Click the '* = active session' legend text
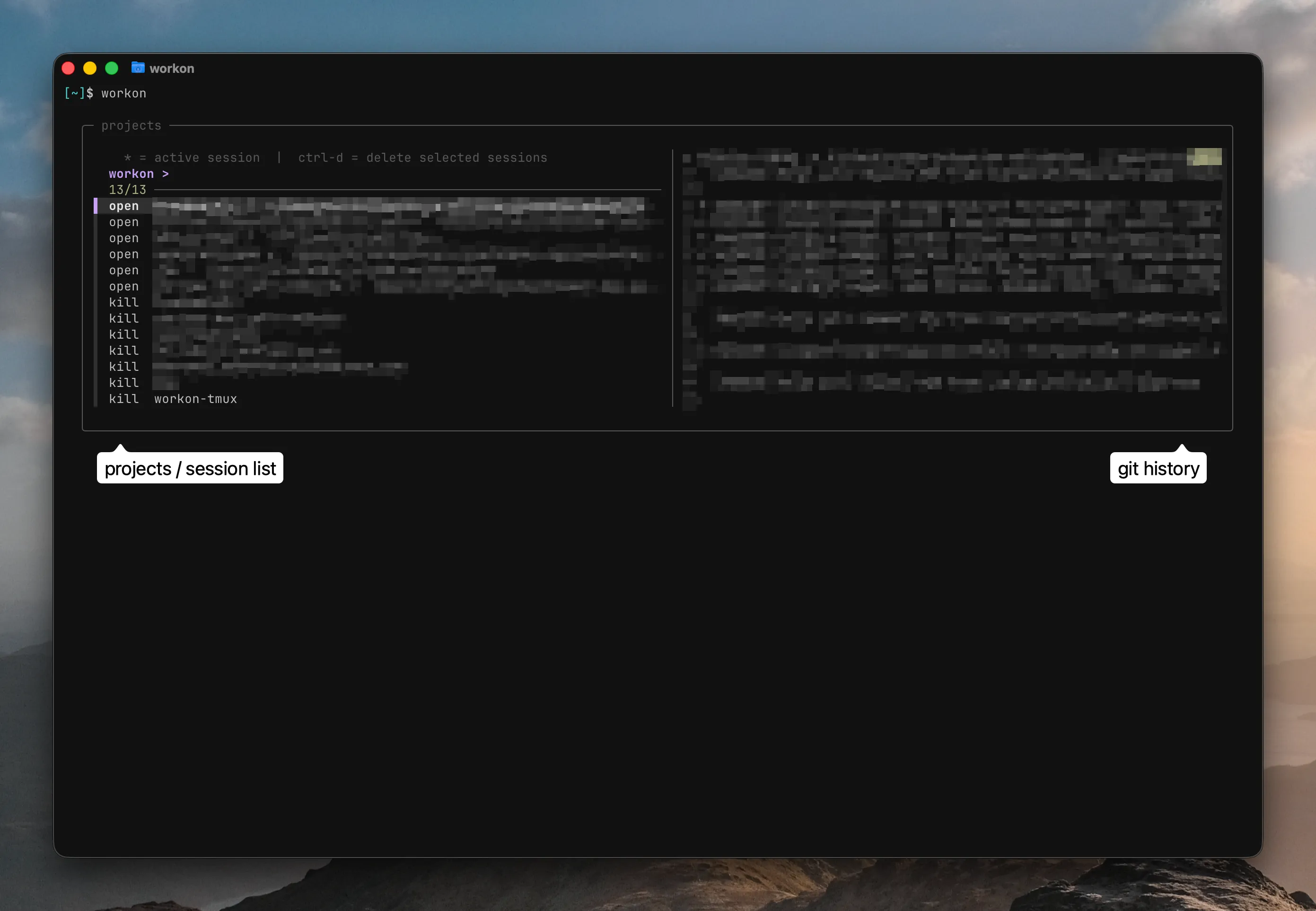Viewport: 1316px width, 911px height. coord(192,158)
